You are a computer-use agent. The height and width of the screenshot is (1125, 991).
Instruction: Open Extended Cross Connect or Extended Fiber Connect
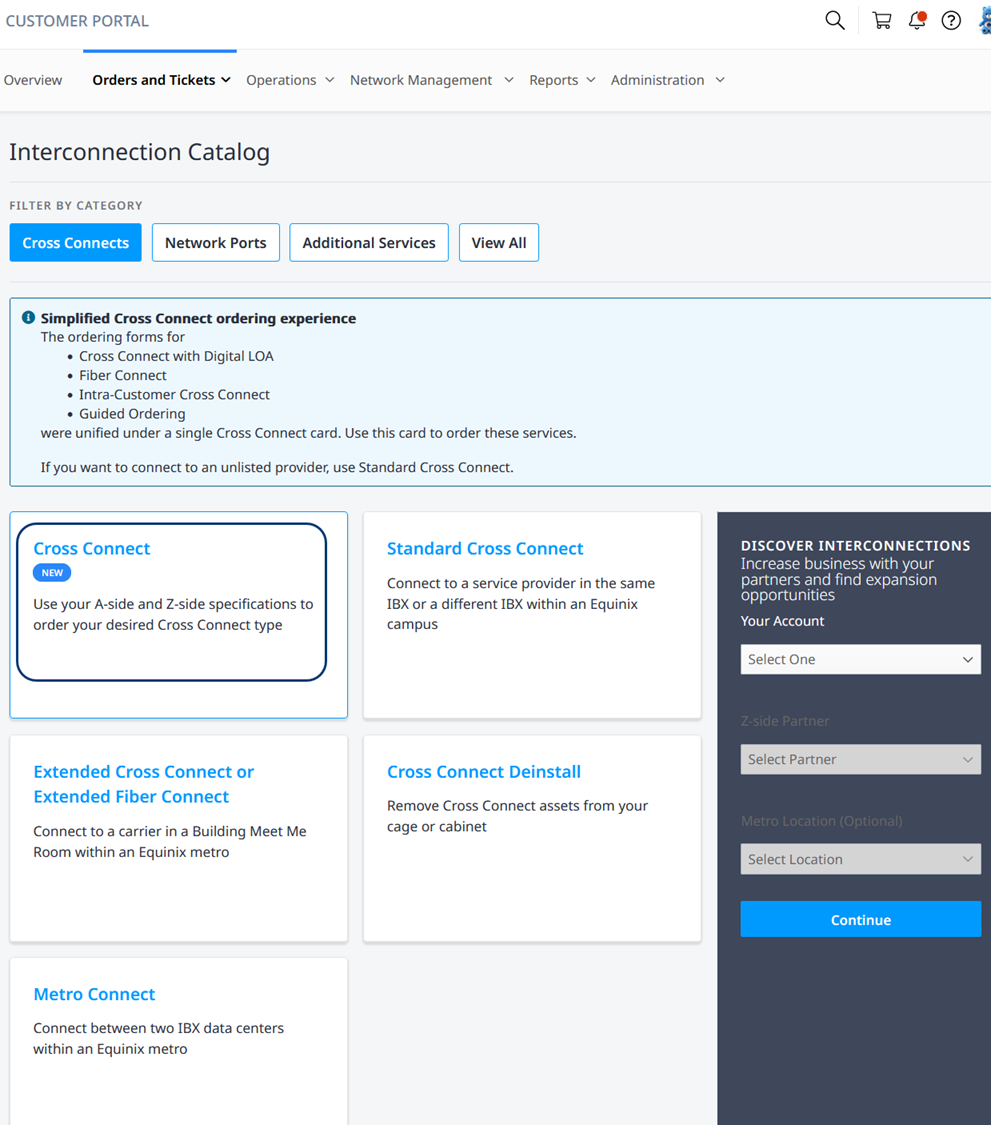click(144, 783)
